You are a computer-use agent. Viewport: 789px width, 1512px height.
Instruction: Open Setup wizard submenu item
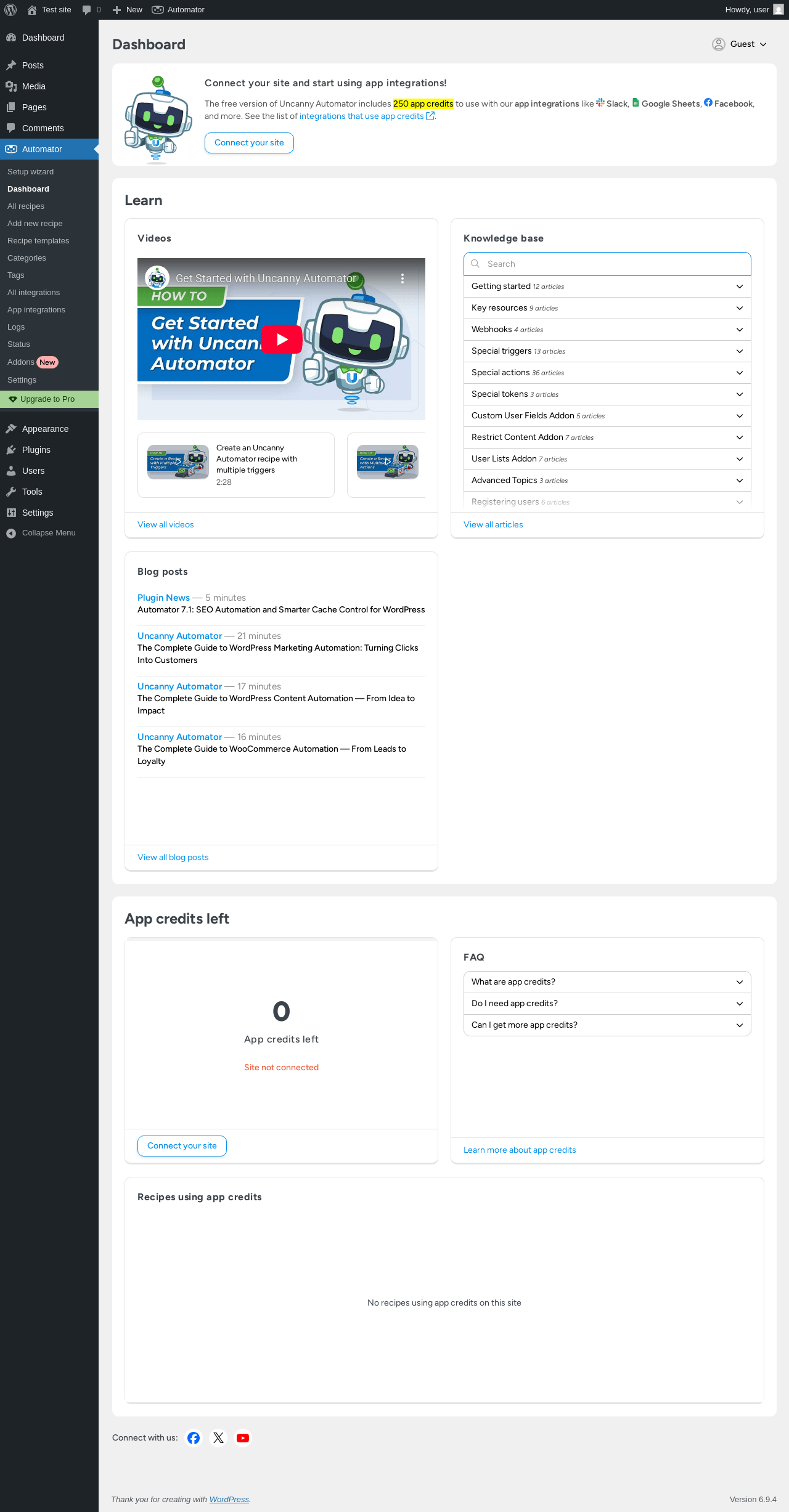pos(49,172)
